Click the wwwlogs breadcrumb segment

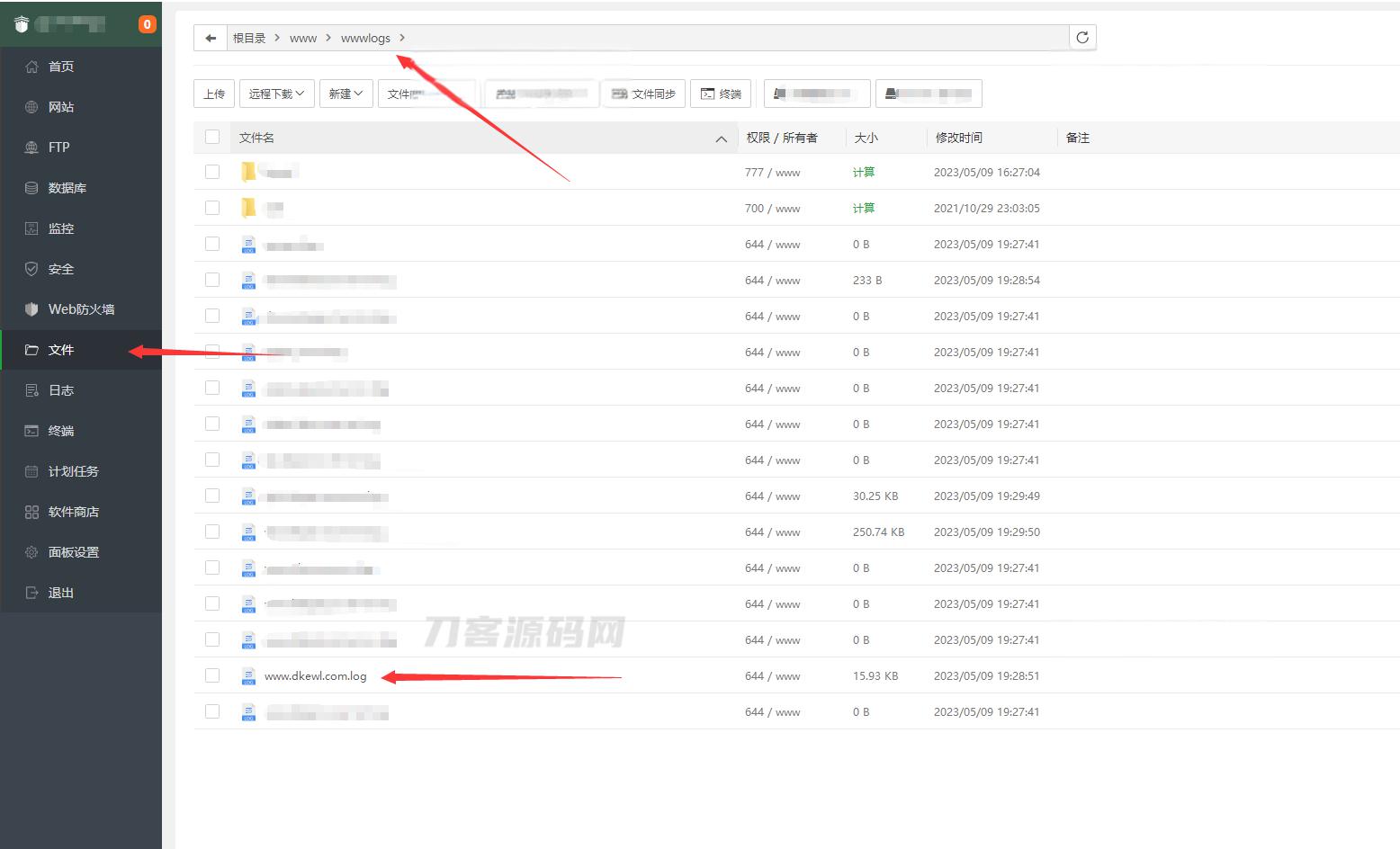point(365,38)
